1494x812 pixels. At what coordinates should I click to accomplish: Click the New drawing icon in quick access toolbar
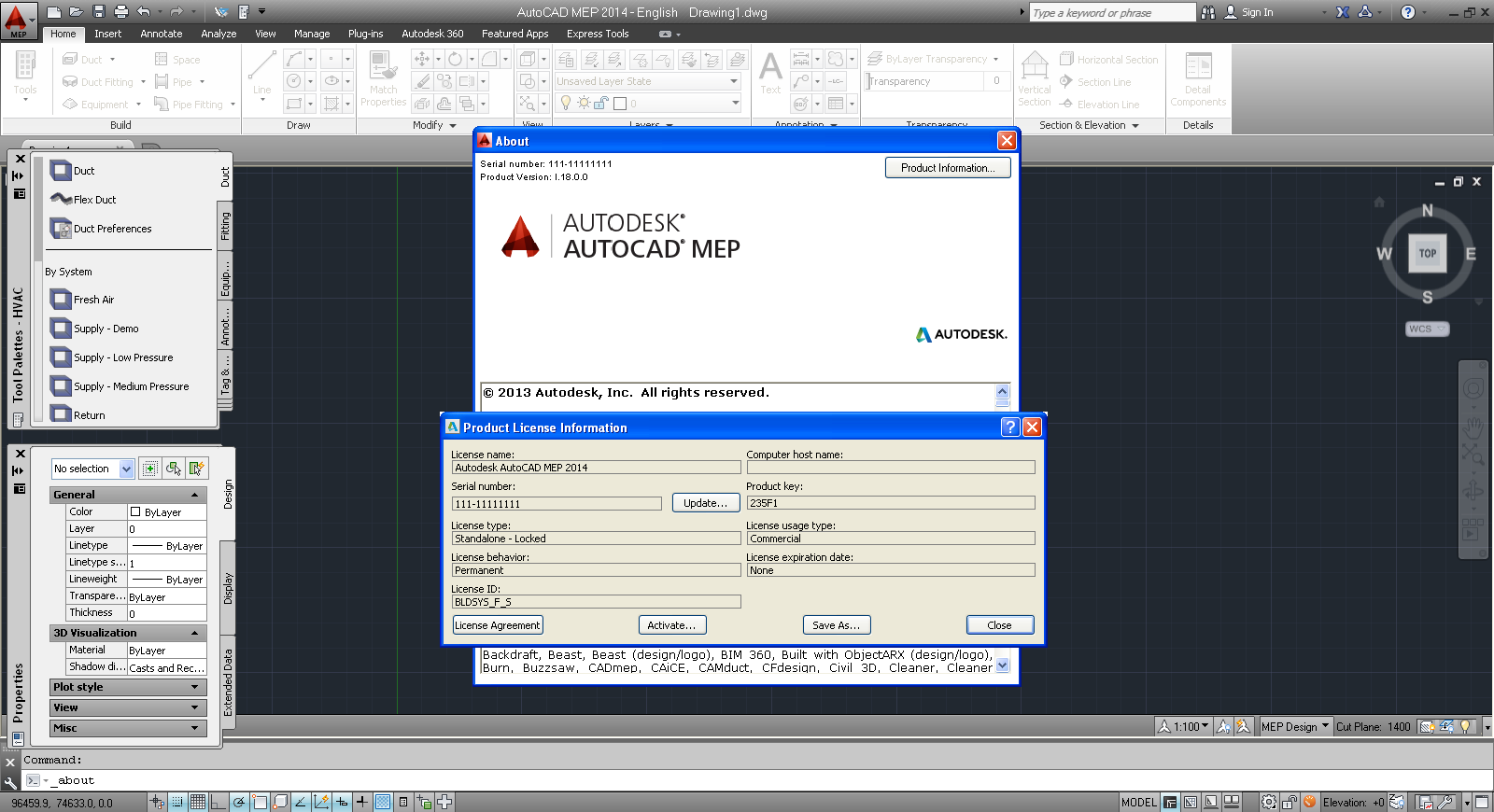pos(54,12)
